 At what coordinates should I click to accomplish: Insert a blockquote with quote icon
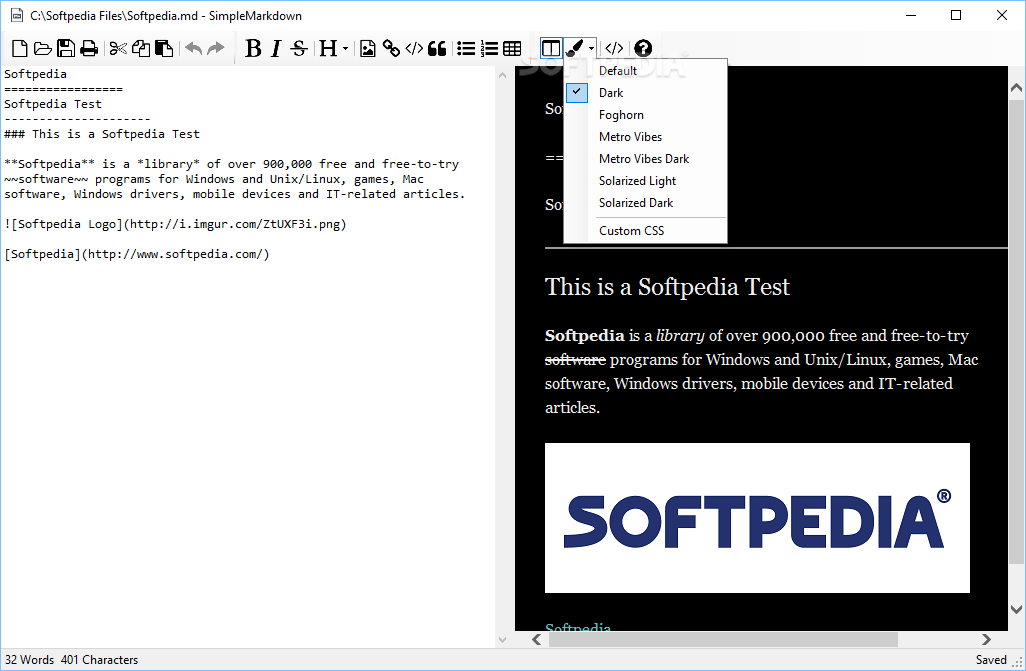coord(437,48)
